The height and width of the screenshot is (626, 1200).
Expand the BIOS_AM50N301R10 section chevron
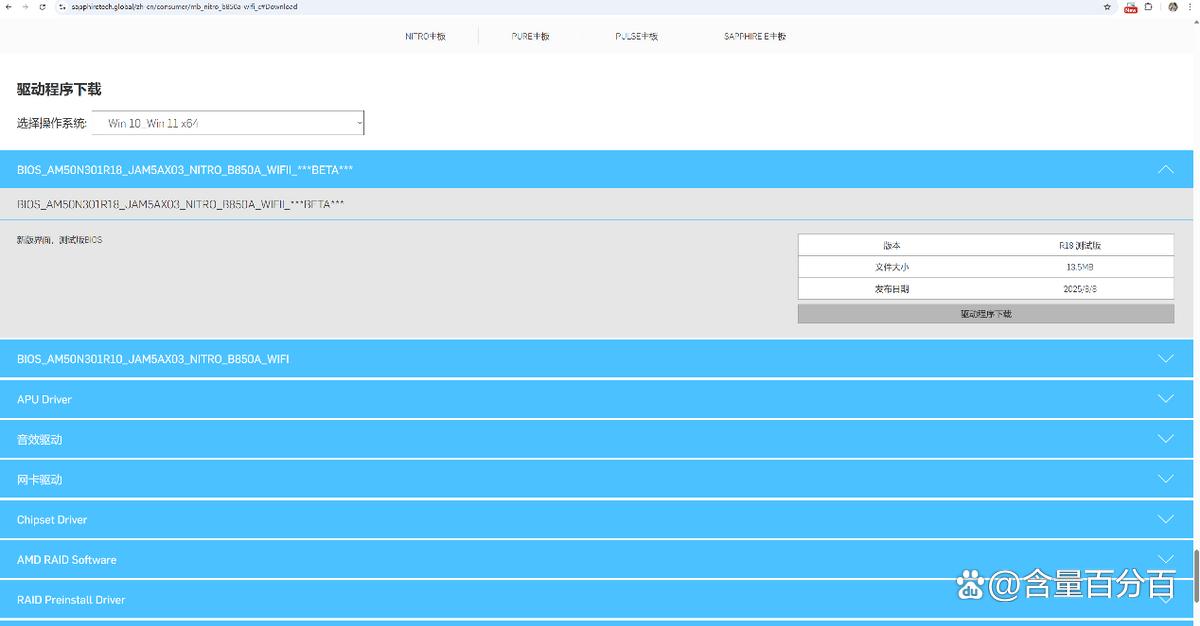[1165, 358]
